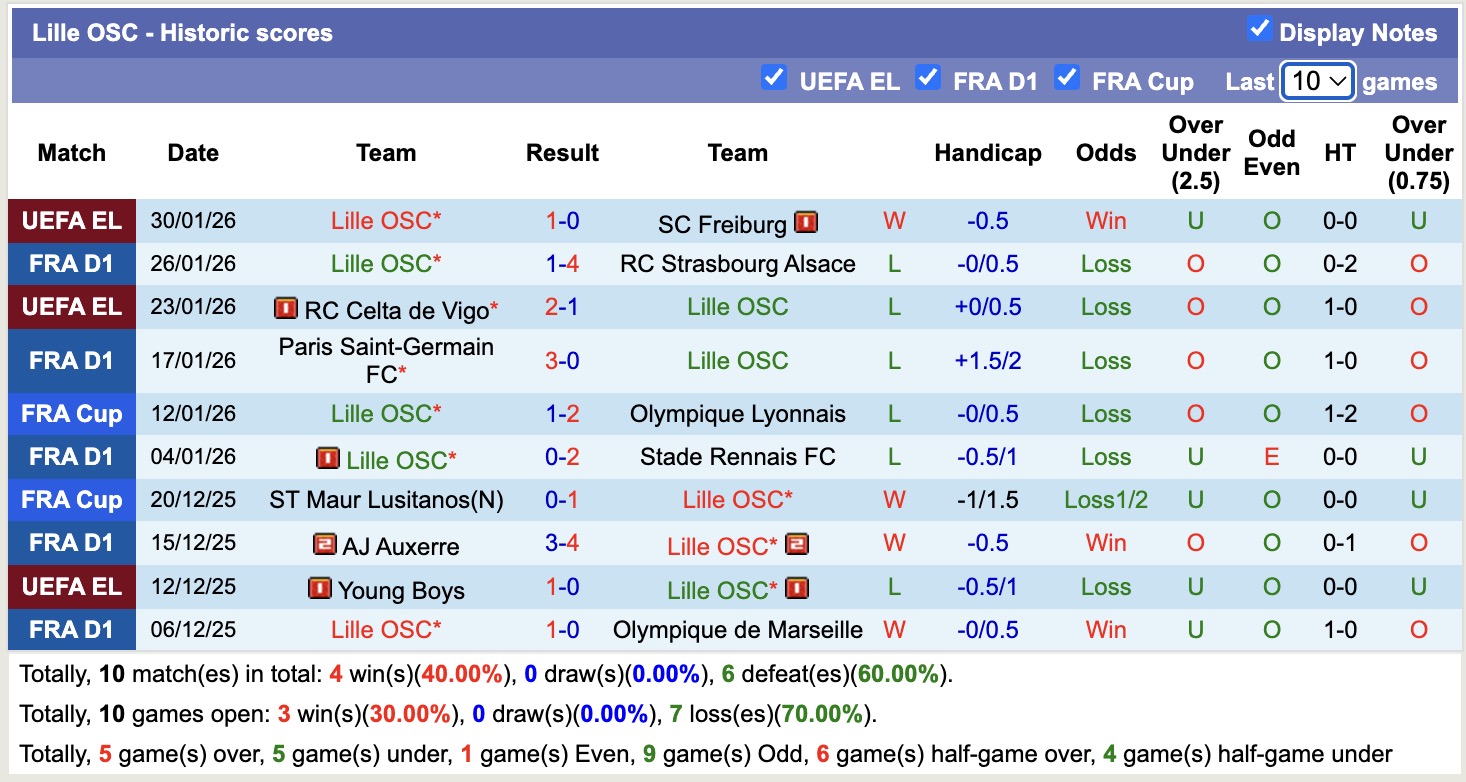
Task: Open the last games count dropdown
Action: click(1318, 82)
